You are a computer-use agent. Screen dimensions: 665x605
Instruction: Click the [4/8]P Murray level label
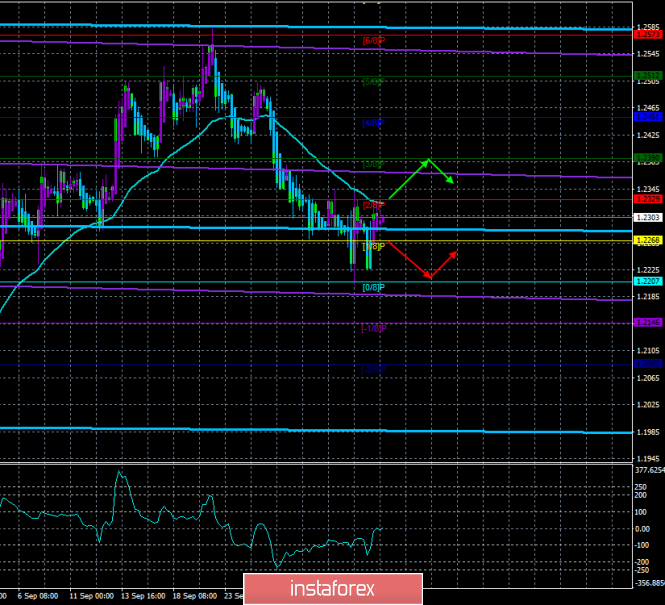[373, 123]
